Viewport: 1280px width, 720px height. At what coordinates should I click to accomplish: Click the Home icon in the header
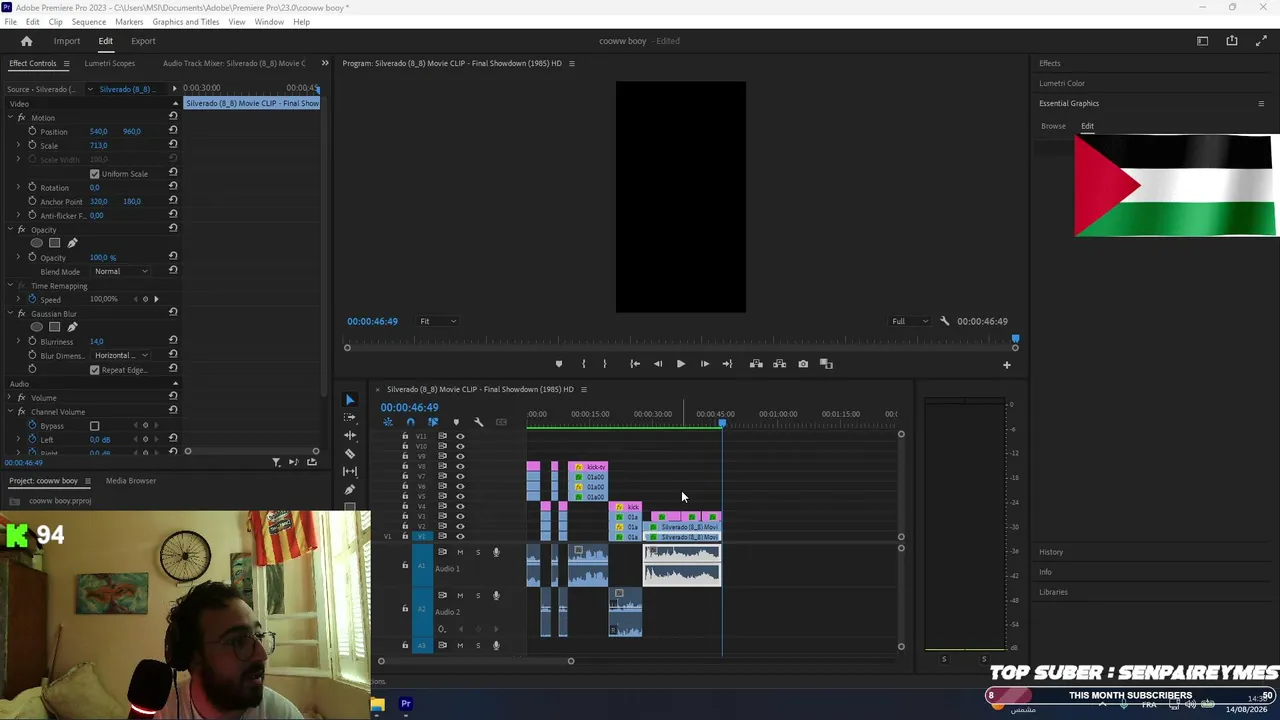point(27,41)
